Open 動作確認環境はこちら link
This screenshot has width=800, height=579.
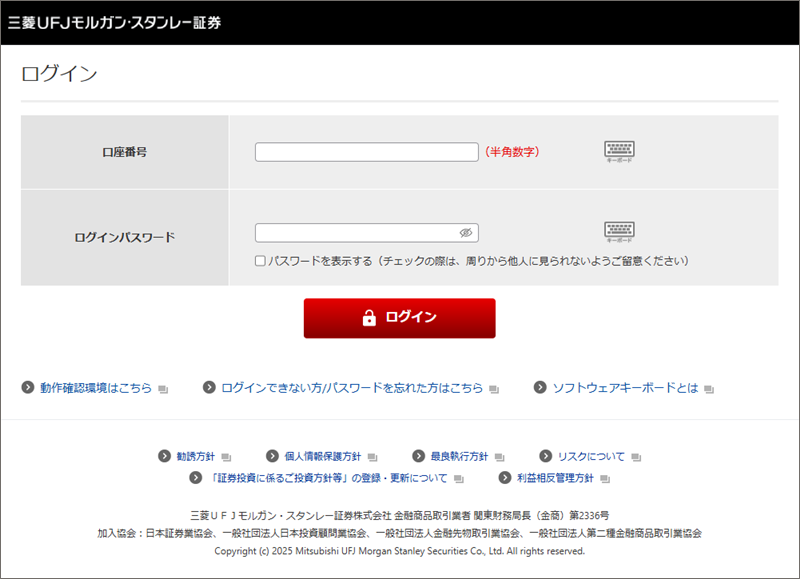96,388
